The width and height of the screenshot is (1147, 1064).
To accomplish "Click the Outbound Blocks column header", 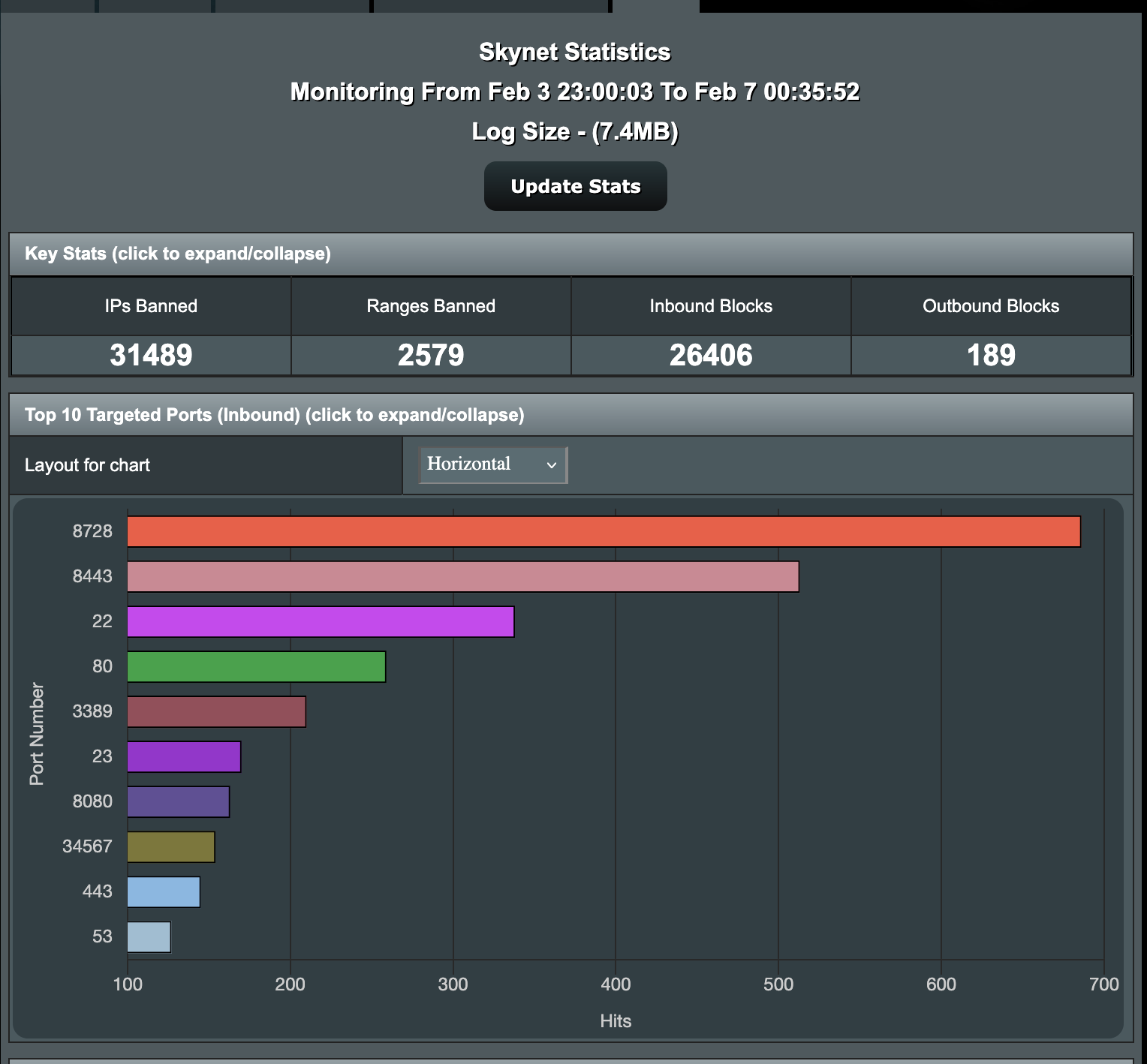I will point(991,306).
